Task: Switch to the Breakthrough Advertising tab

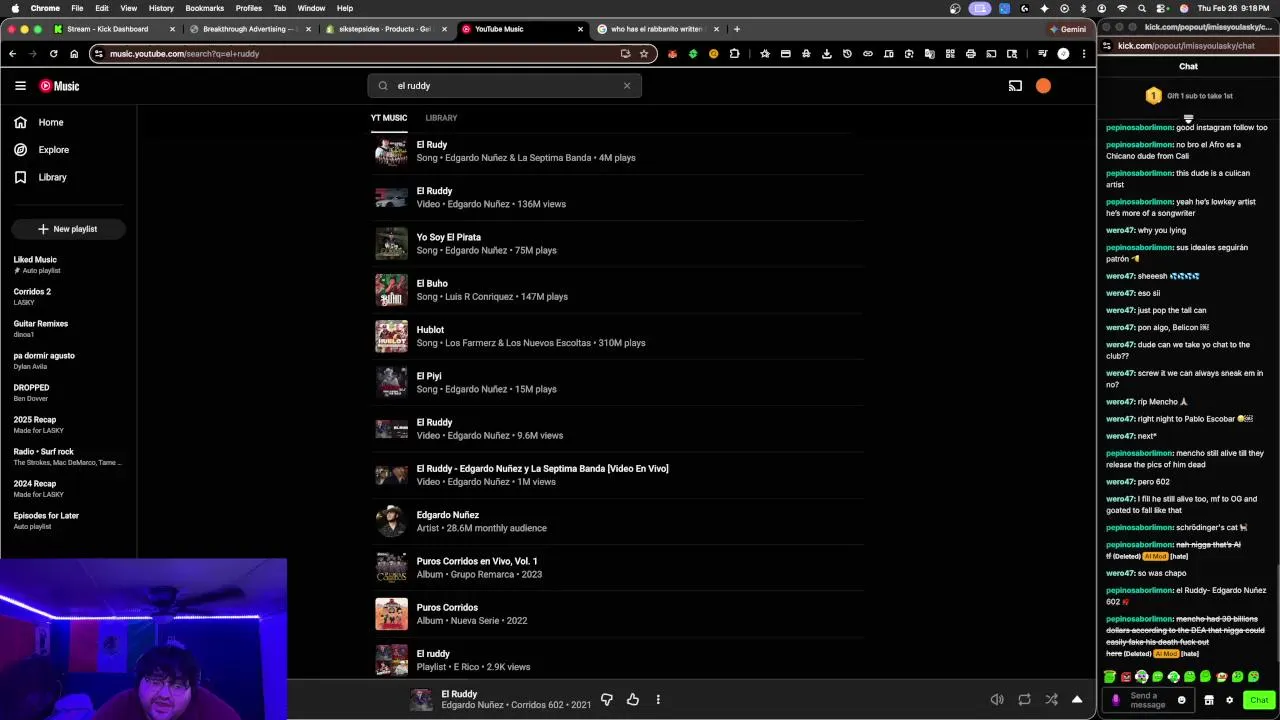Action: point(250,29)
